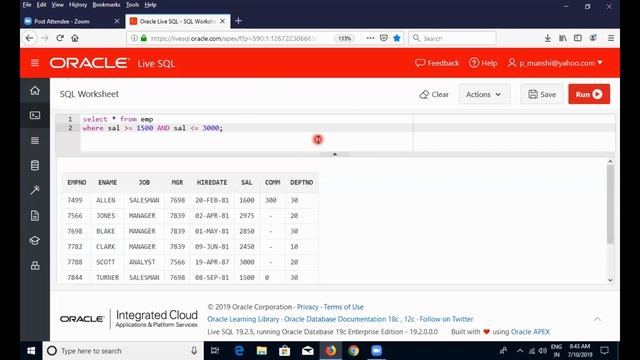This screenshot has height=360, width=640.
Task: Open the Privacy link in footer
Action: 307,307
